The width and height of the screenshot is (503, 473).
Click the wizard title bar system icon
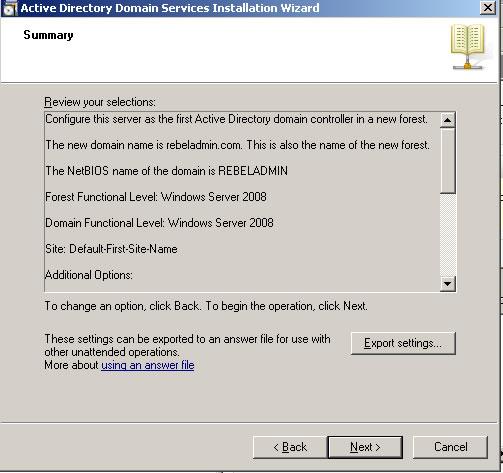(x=9, y=9)
